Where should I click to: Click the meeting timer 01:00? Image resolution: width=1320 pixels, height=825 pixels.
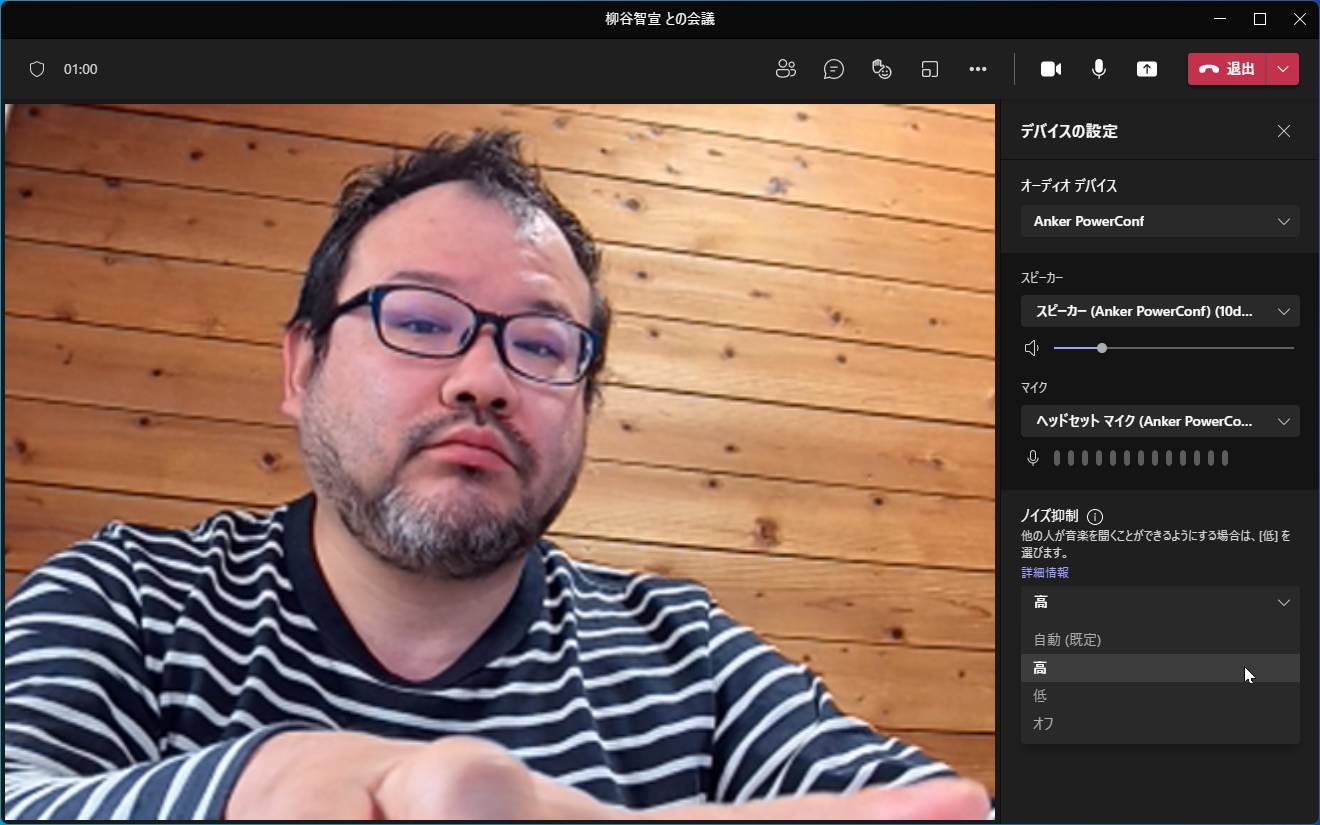click(81, 69)
